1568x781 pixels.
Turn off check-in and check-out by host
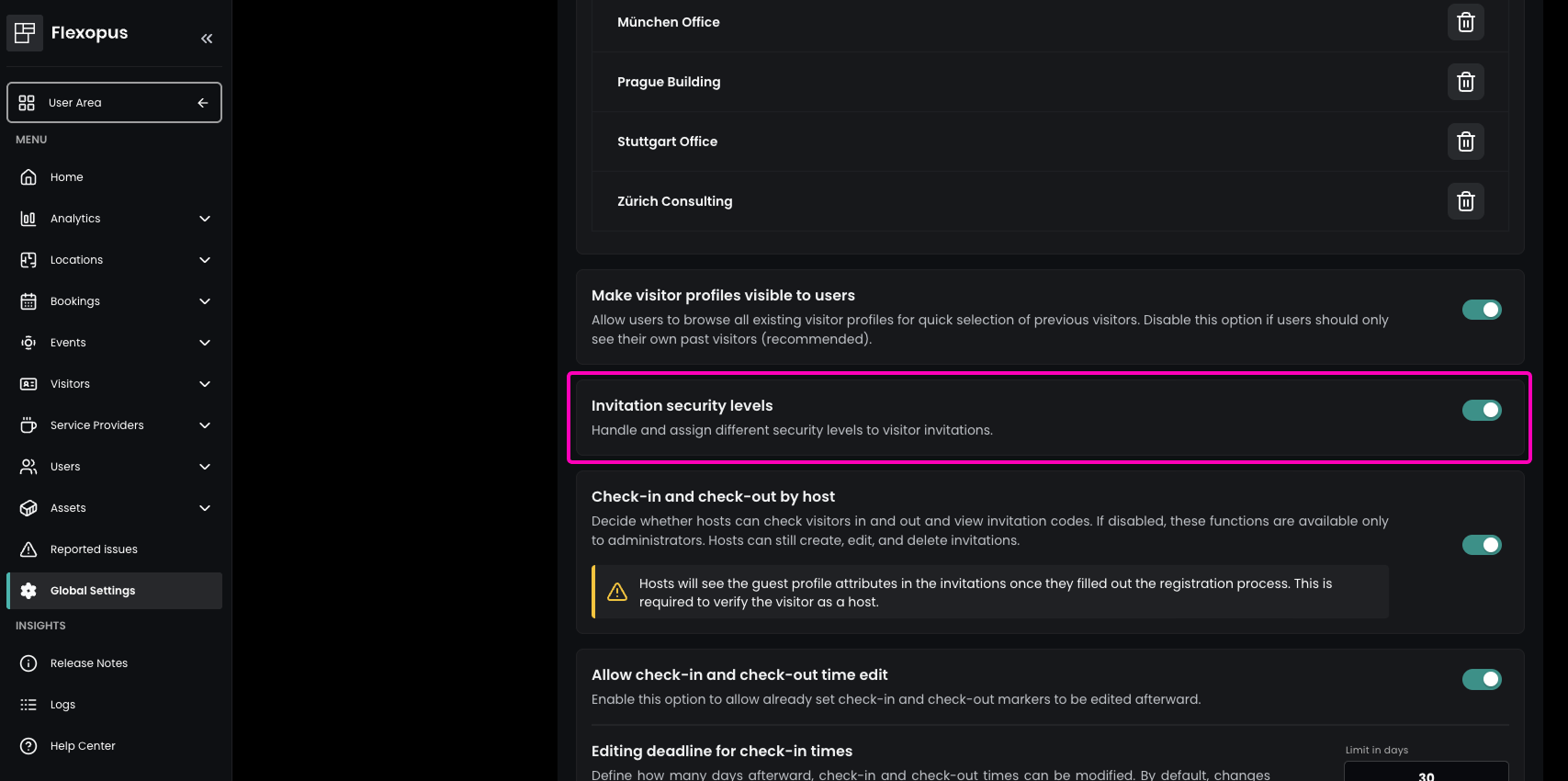click(1481, 545)
